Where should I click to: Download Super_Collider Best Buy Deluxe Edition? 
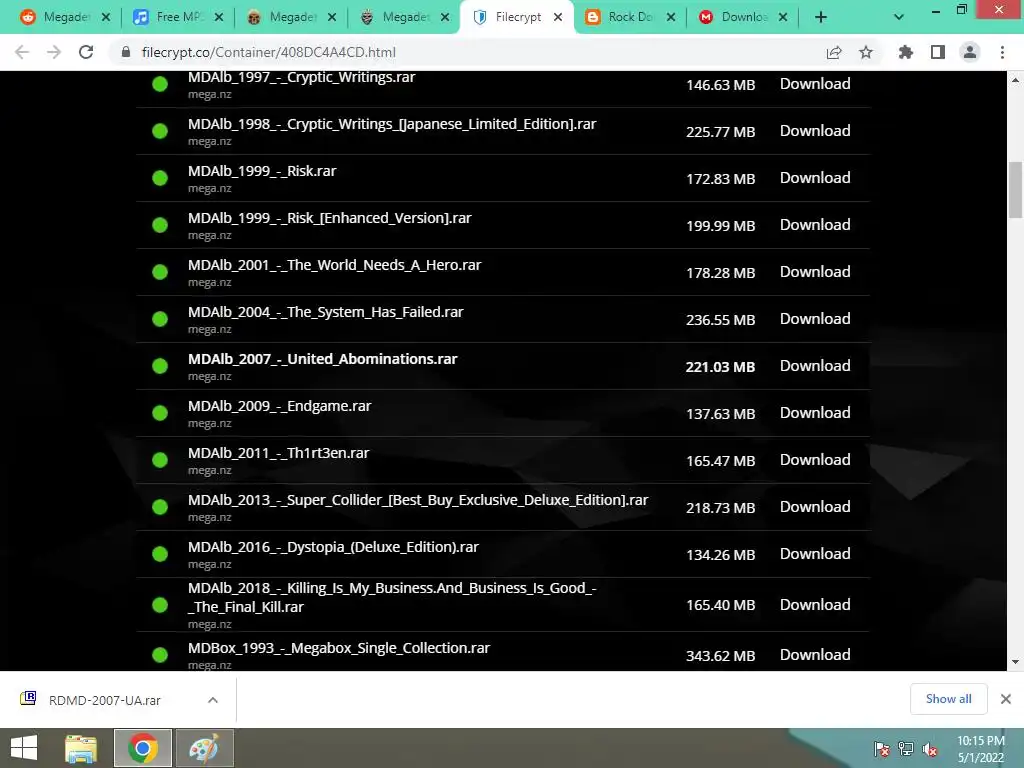point(815,507)
